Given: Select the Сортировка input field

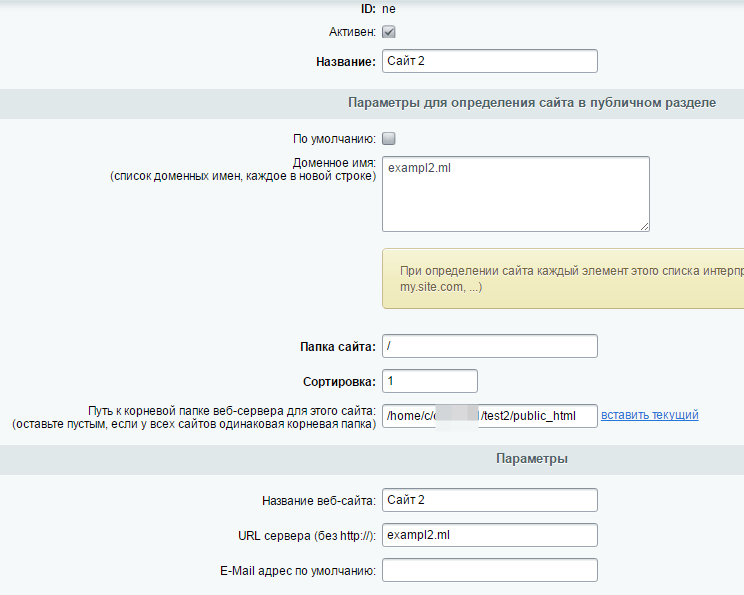Looking at the screenshot, I should click(x=429, y=381).
